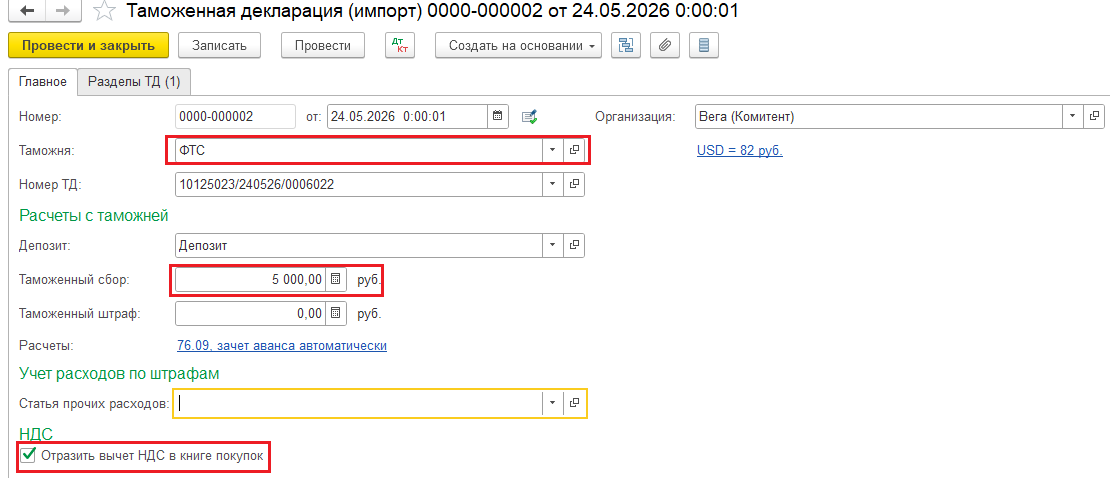Screen dimensions: 1110x496
Task: Open the Организация record with its open button
Action: [x=1094, y=117]
